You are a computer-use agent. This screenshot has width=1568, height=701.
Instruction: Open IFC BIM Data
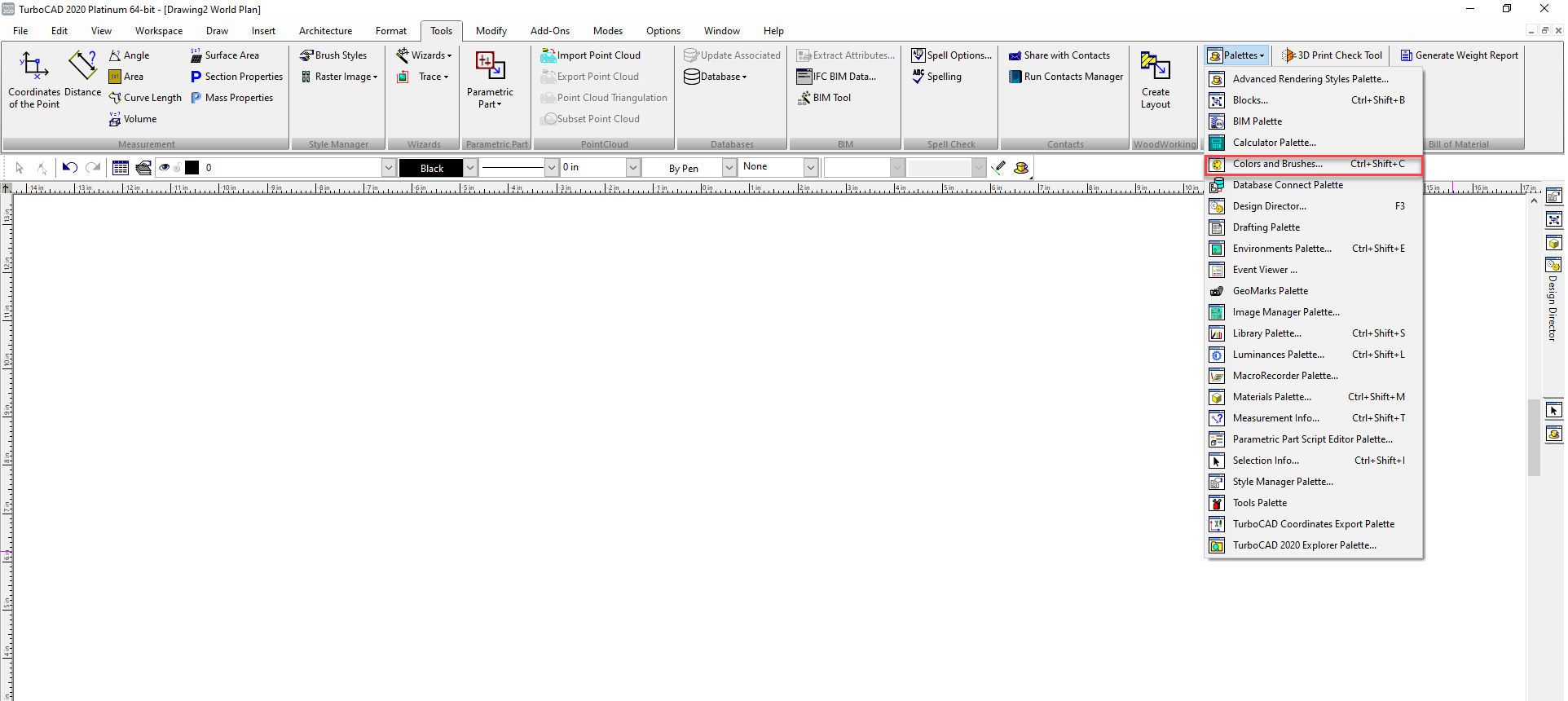pos(837,77)
